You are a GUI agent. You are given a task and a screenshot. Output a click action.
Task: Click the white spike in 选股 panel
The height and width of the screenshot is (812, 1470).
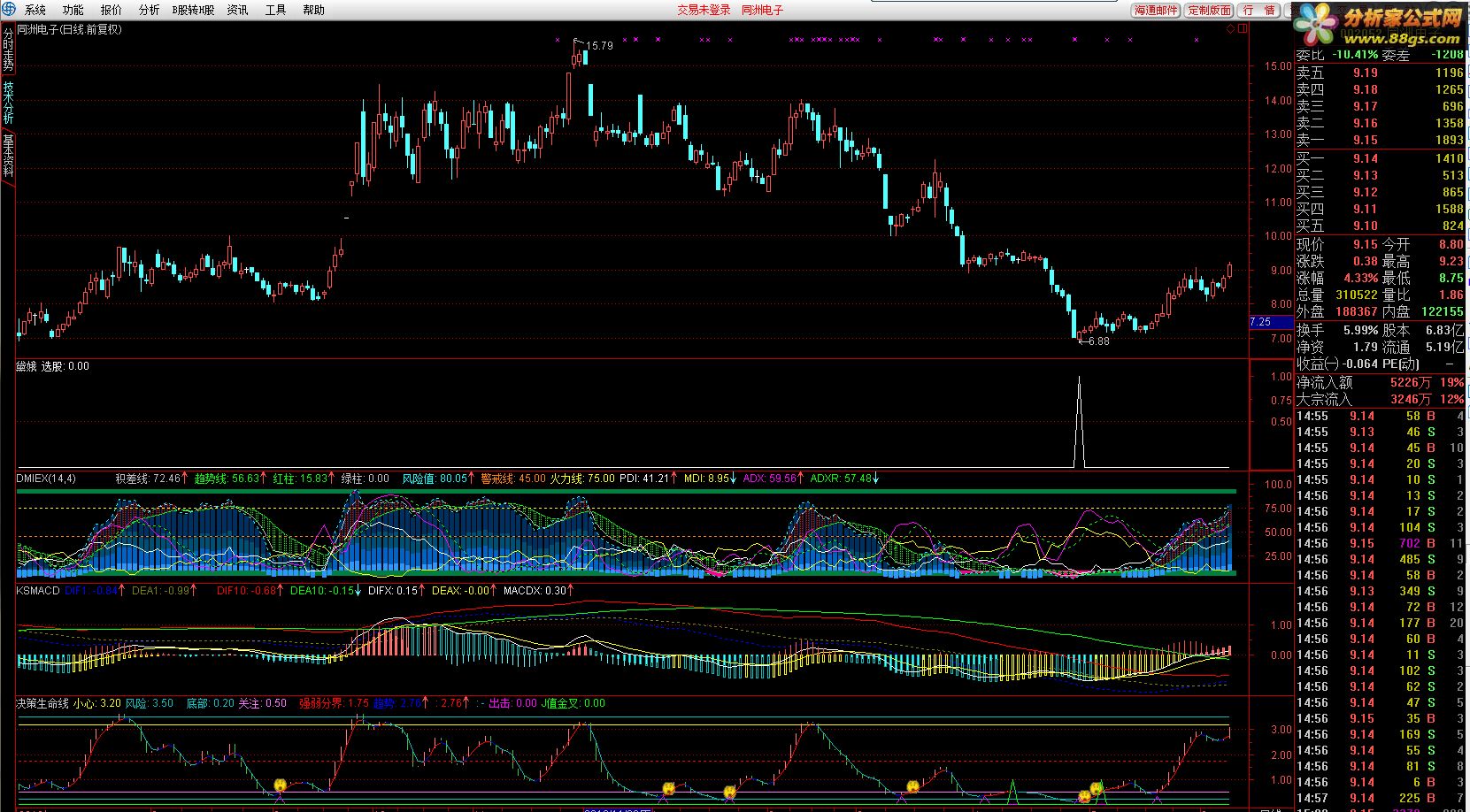1079,422
